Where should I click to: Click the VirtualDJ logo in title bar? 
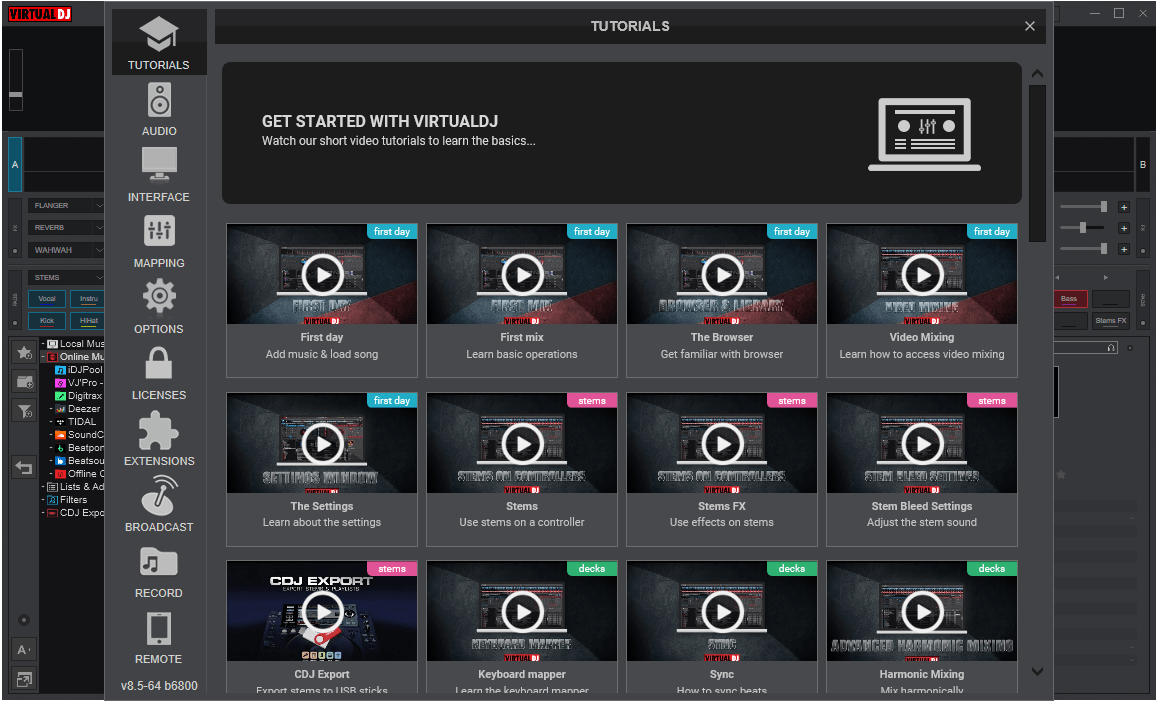pos(40,13)
